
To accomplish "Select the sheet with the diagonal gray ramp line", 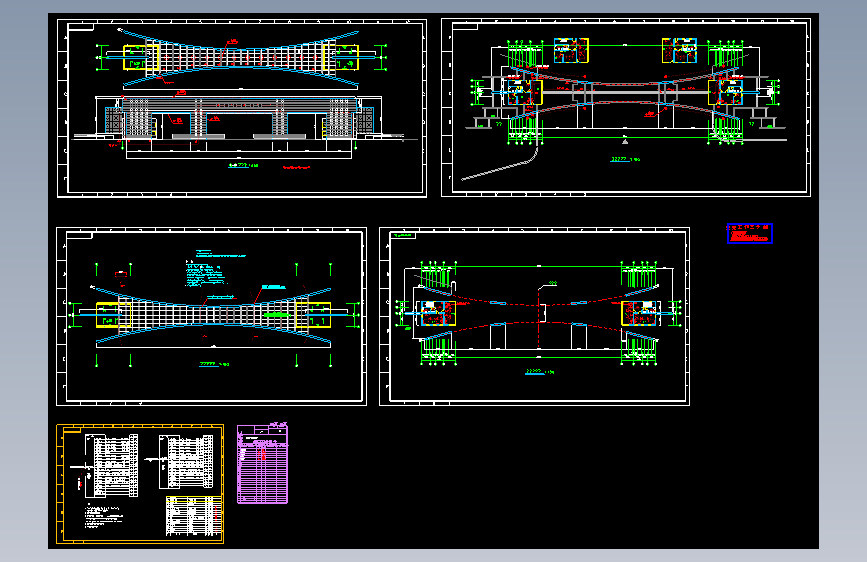I will (625, 107).
